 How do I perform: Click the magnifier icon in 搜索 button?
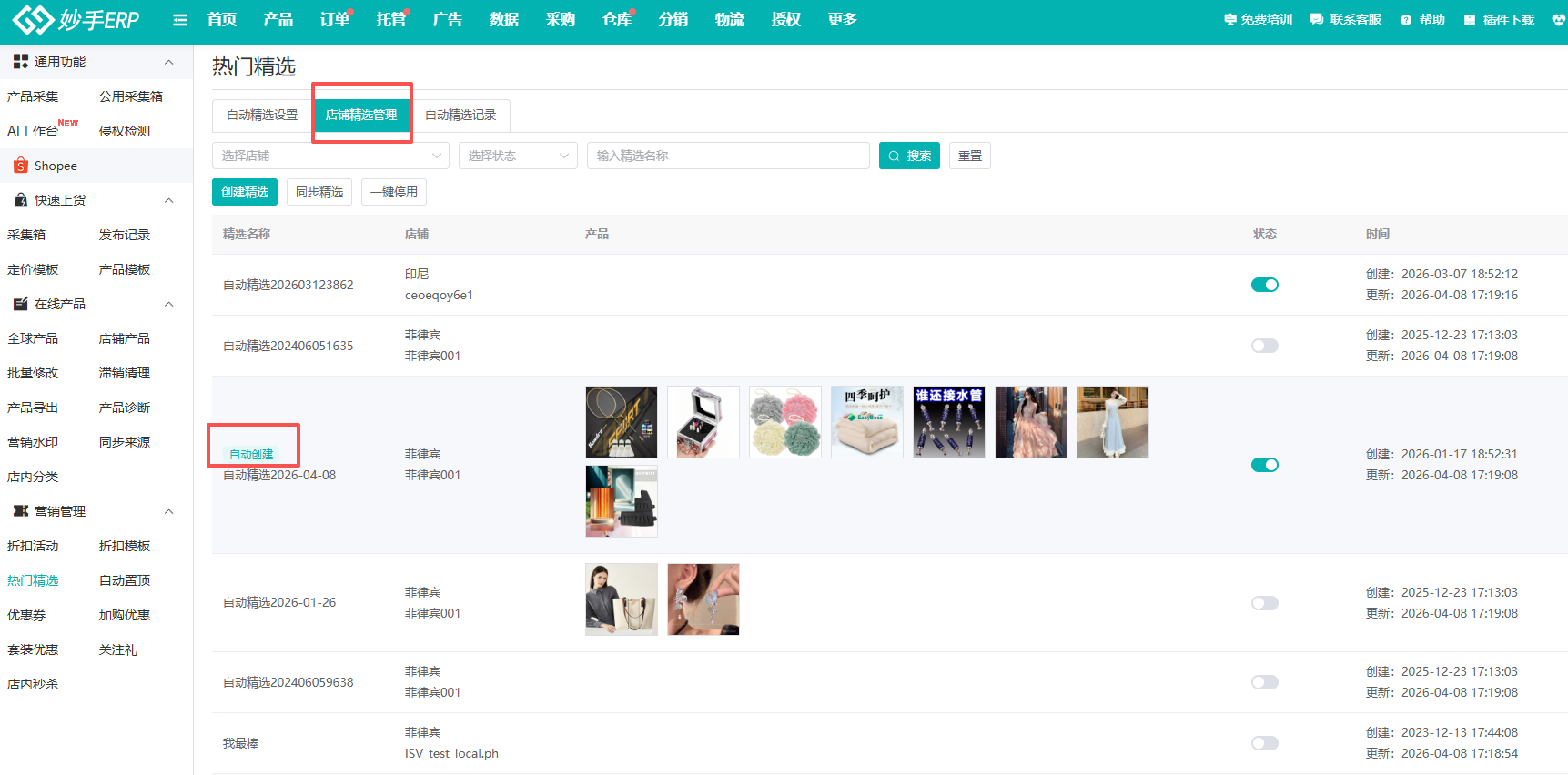click(895, 156)
